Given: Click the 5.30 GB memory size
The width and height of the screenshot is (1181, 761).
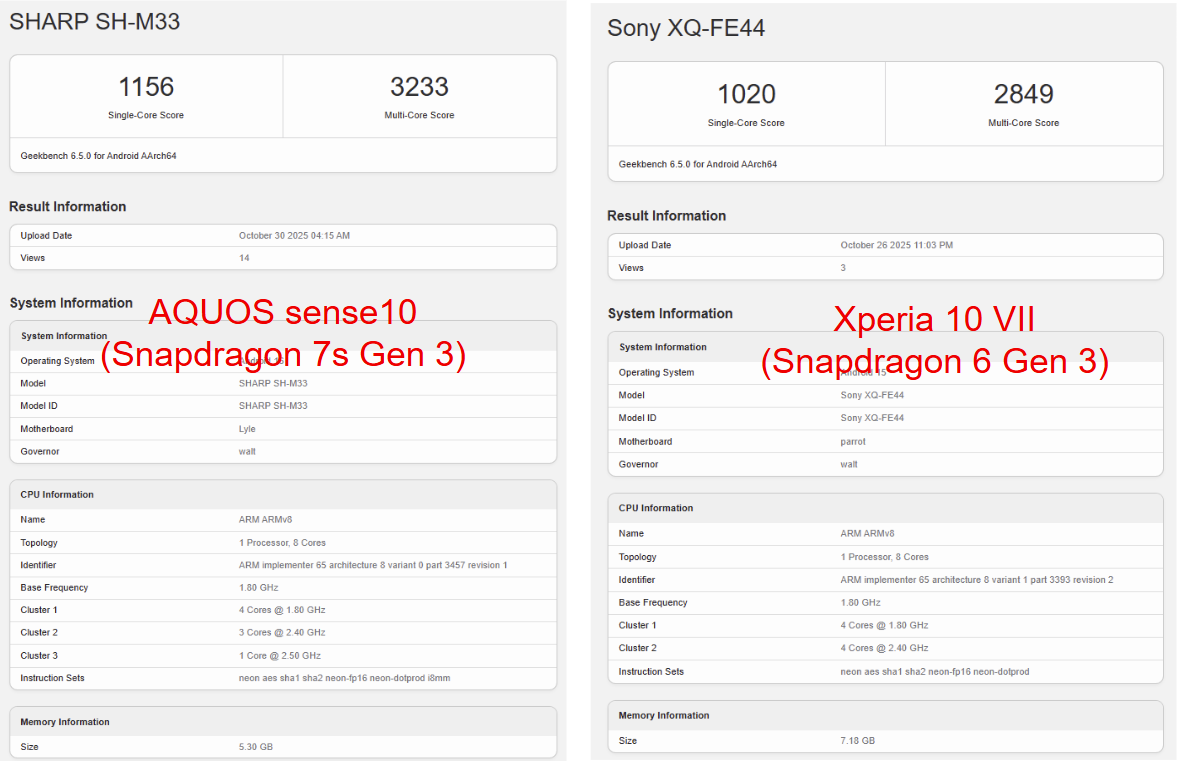Looking at the screenshot, I should pos(255,747).
